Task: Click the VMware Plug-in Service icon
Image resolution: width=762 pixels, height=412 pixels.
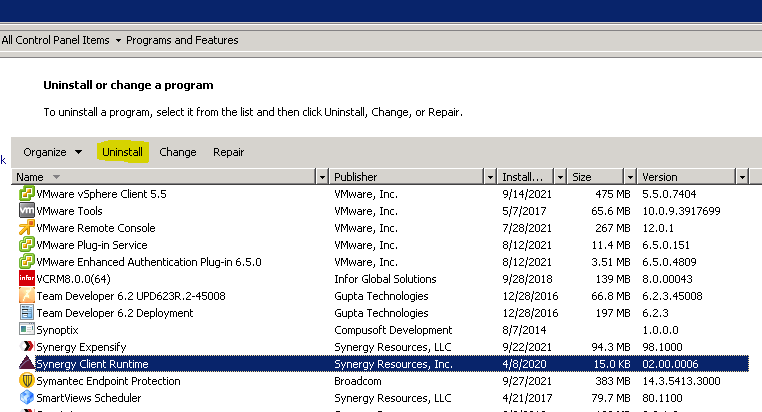Action: pos(27,245)
